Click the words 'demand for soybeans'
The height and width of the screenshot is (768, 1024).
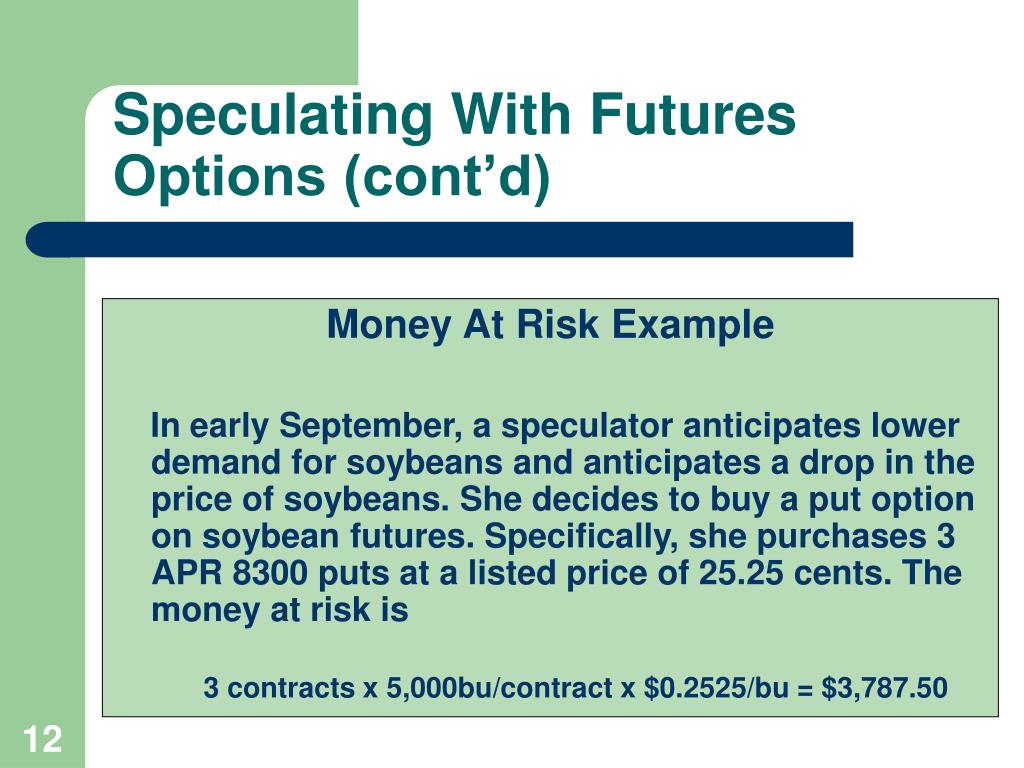click(327, 462)
